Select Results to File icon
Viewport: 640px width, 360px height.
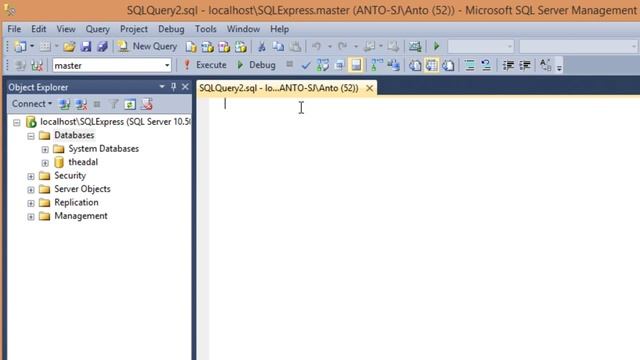448,65
